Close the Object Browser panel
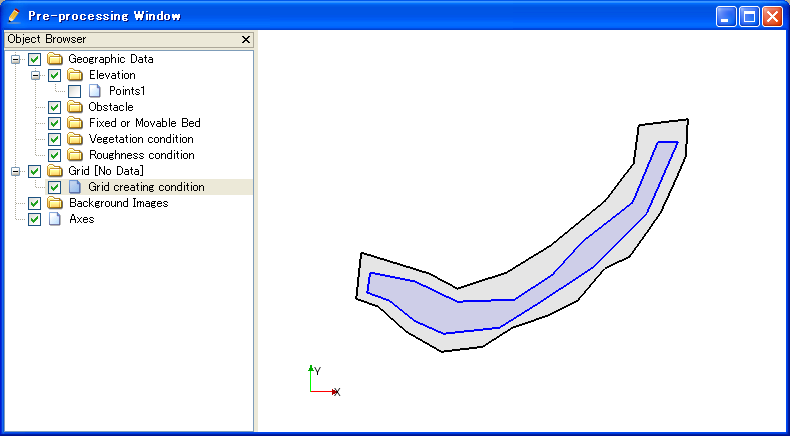 pos(246,39)
